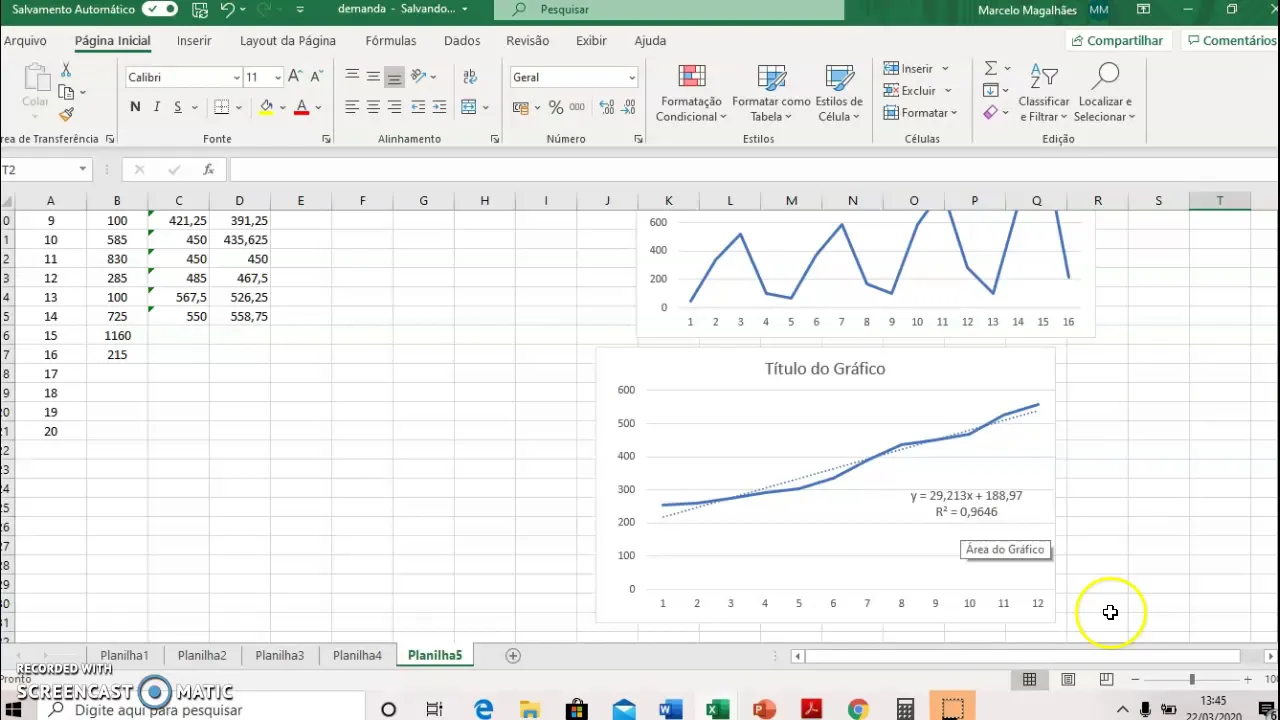Click the Copy icon in clipboard group
This screenshot has height=720, width=1280.
(66, 92)
